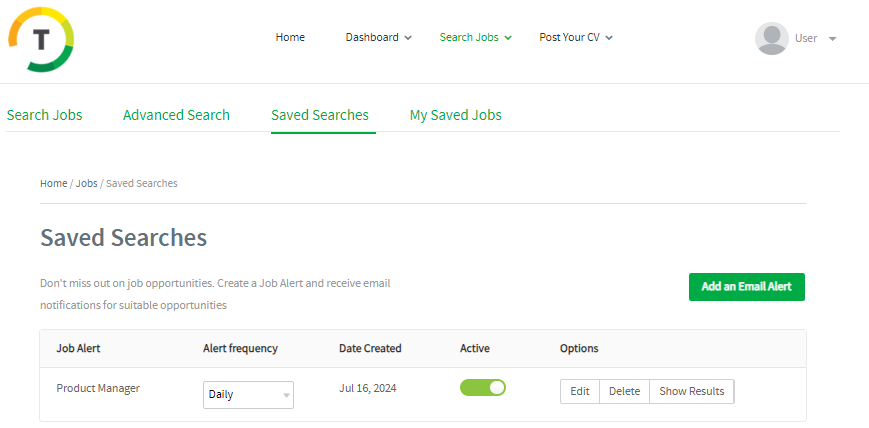The image size is (869, 428).
Task: Click the Home breadcrumb link
Action: pyautogui.click(x=54, y=184)
